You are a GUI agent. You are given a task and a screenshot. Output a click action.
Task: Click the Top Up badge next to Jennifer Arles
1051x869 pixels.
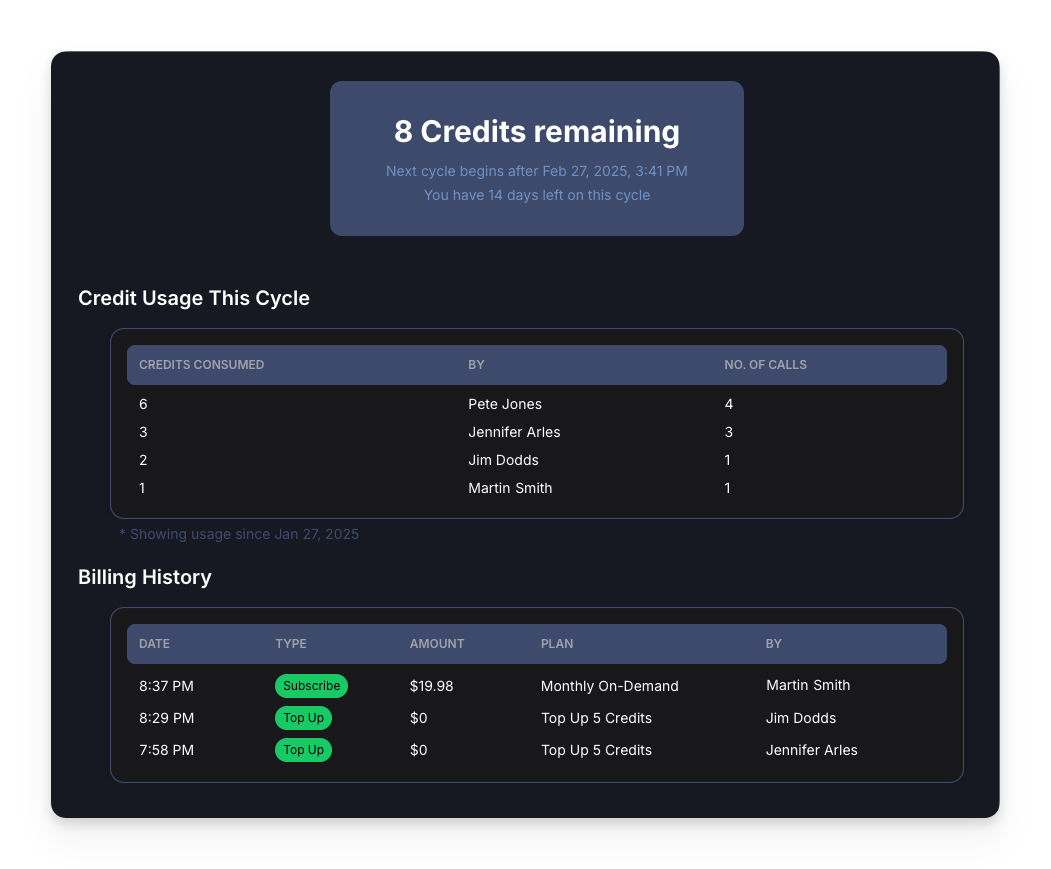coord(303,750)
